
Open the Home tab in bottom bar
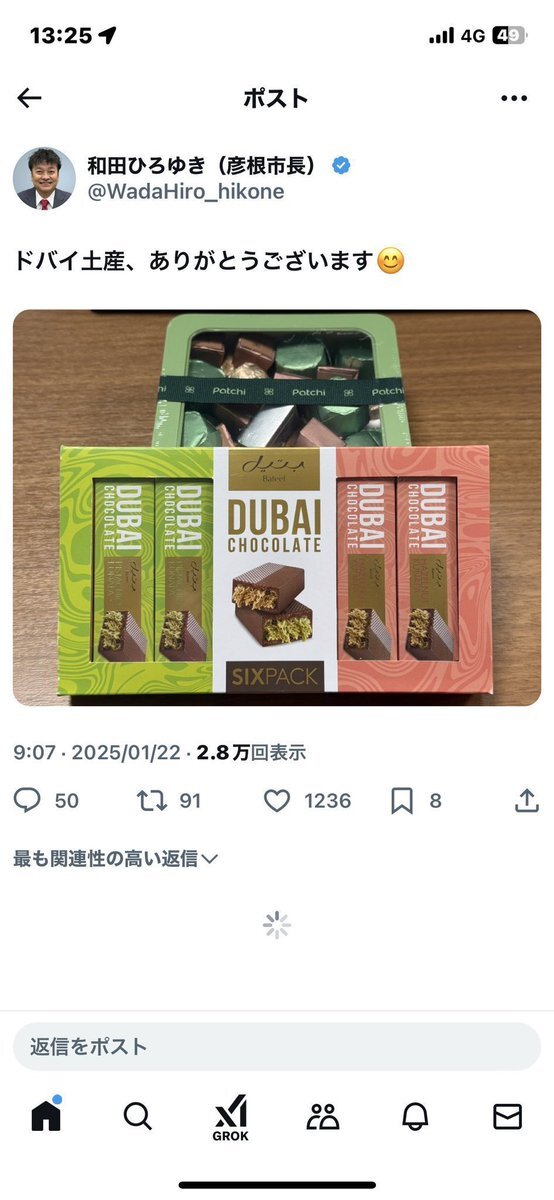(46, 1115)
